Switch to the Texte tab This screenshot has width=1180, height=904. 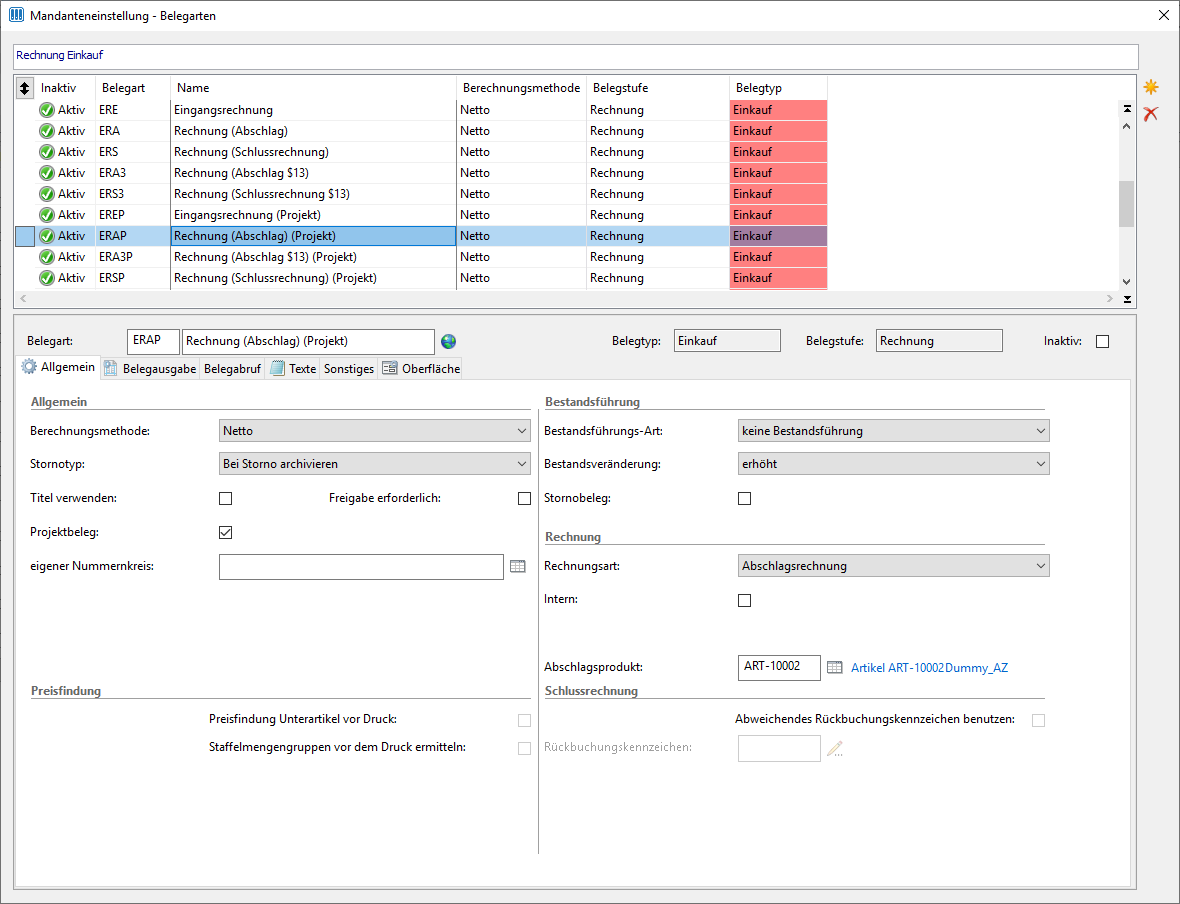pos(293,369)
